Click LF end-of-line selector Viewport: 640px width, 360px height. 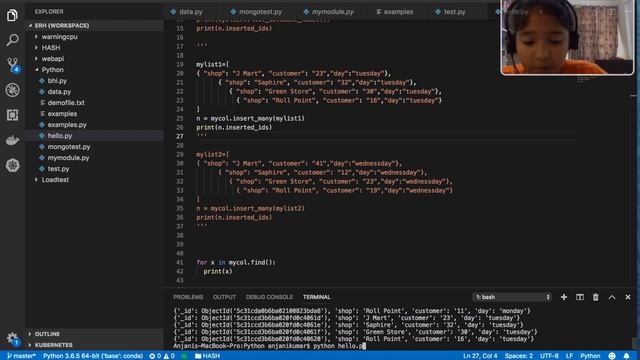coord(569,356)
